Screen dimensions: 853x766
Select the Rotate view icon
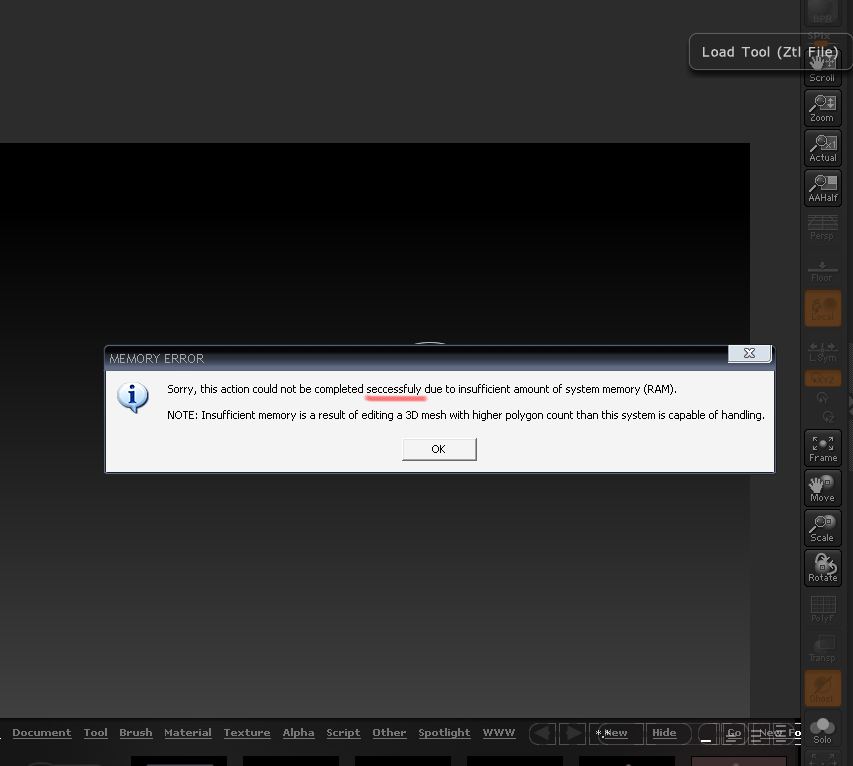point(823,568)
